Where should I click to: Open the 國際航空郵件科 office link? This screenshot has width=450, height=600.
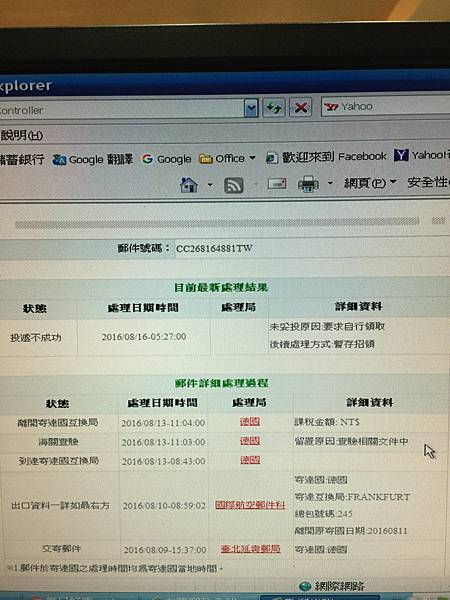pyautogui.click(x=250, y=505)
